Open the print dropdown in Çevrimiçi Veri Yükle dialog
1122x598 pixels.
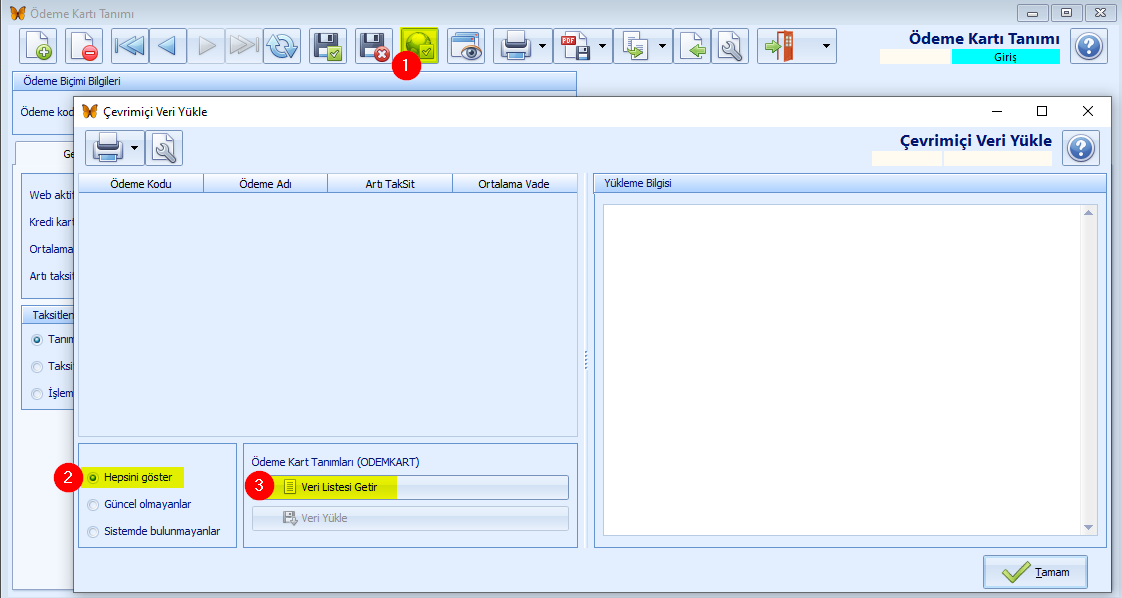[x=135, y=148]
